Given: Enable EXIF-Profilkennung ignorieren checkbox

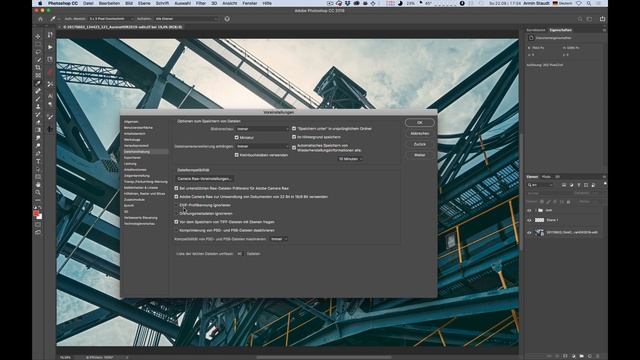Looking at the screenshot, I should click(x=176, y=205).
